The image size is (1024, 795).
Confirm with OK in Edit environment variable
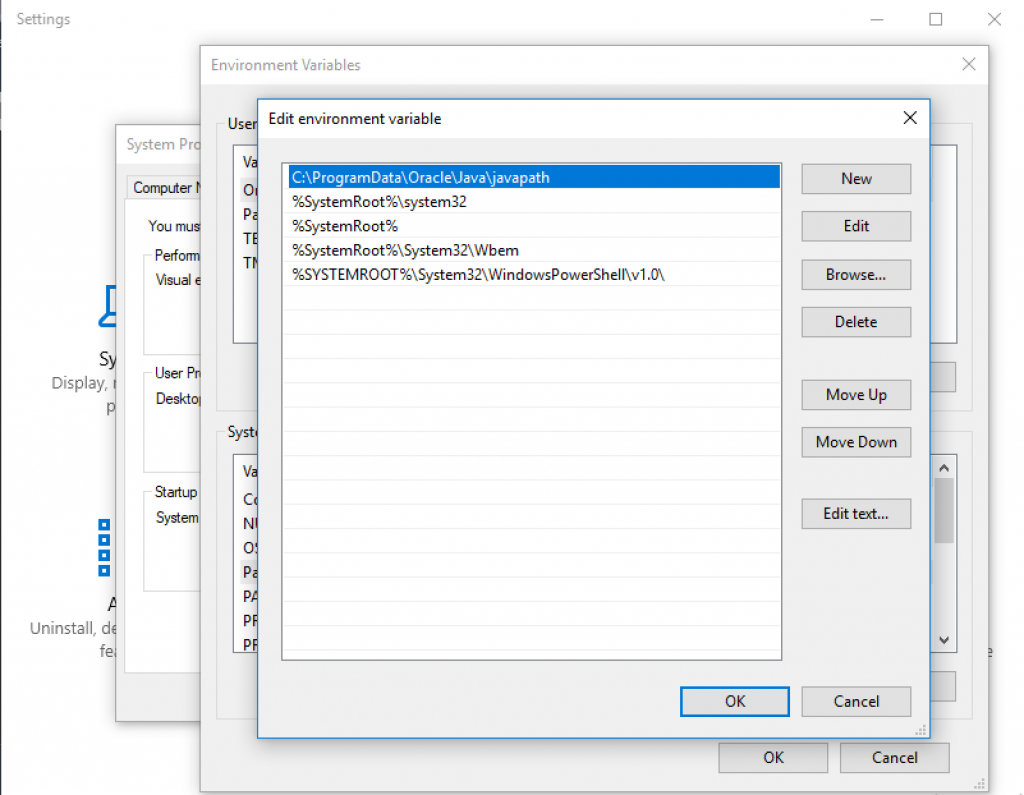[734, 701]
